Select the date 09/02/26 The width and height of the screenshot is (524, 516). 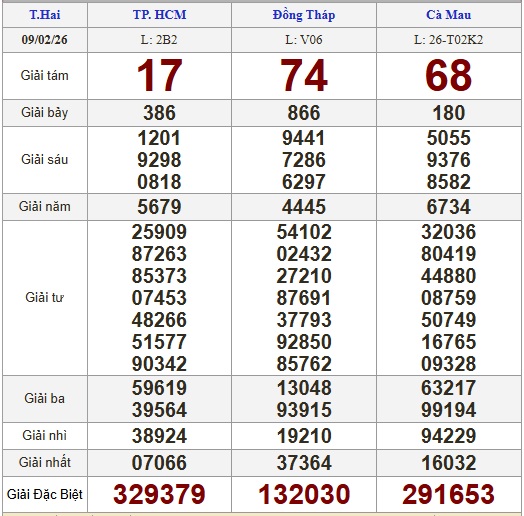tap(44, 40)
